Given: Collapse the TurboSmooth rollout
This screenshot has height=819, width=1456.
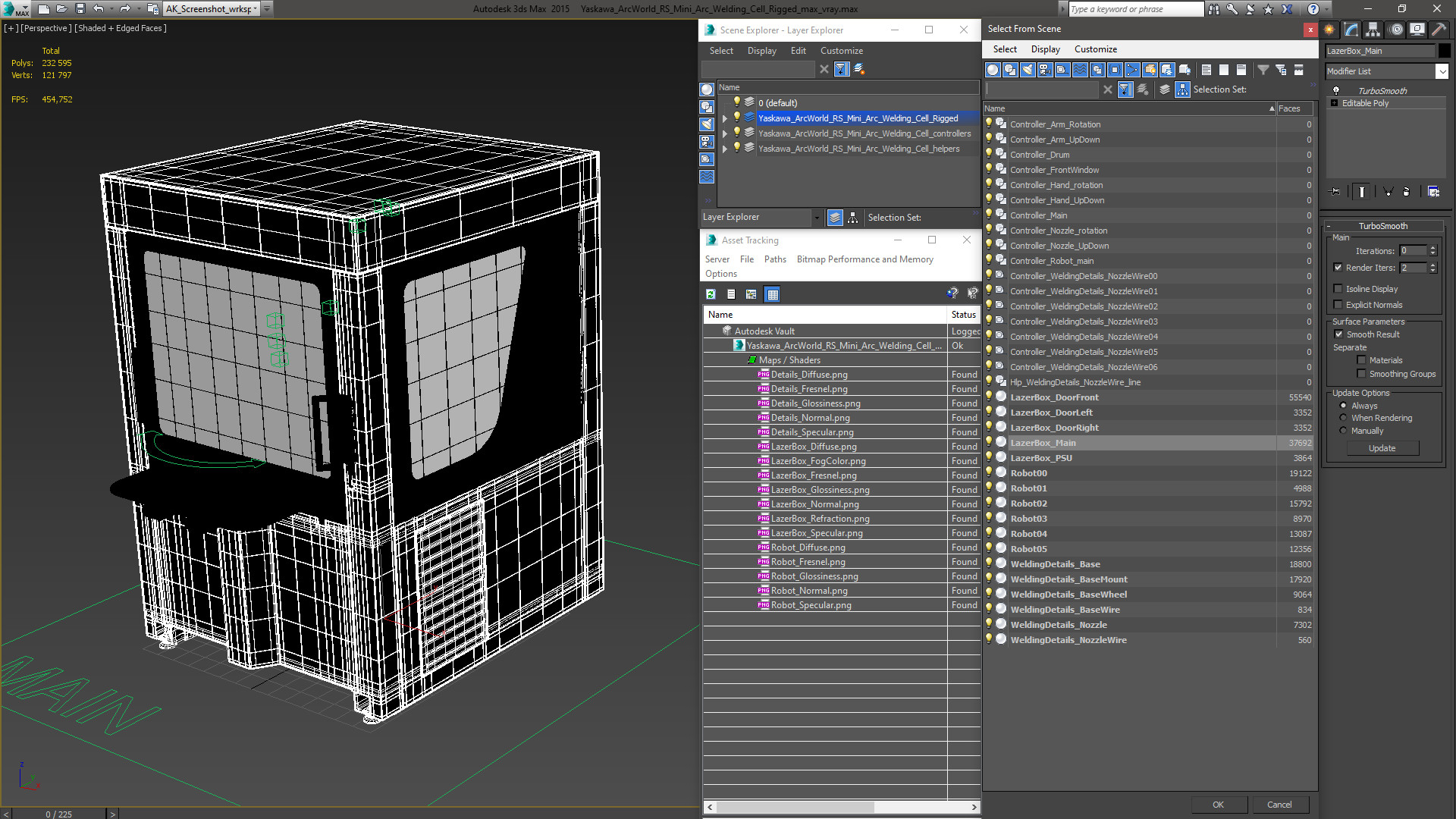Looking at the screenshot, I should 1382,226.
